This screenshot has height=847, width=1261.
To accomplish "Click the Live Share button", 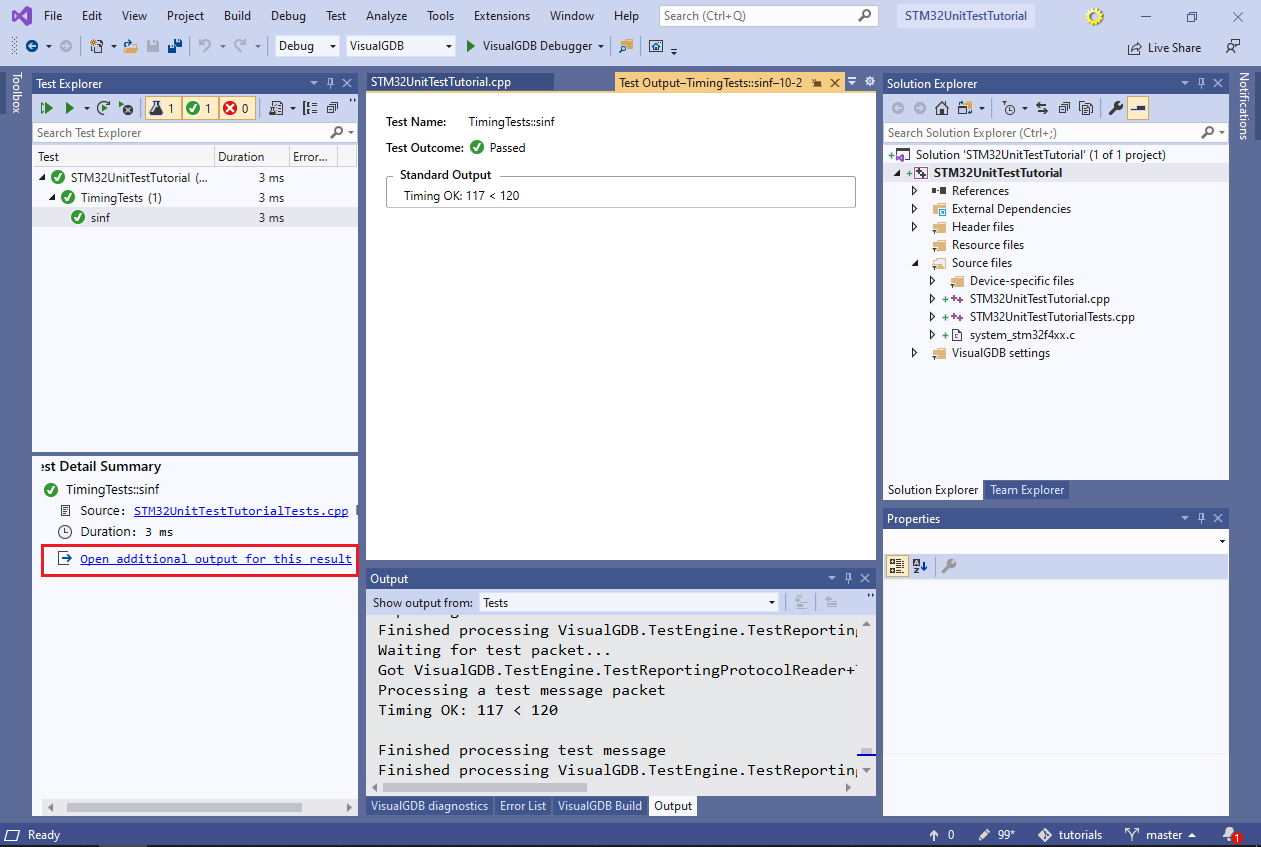I will point(1164,47).
